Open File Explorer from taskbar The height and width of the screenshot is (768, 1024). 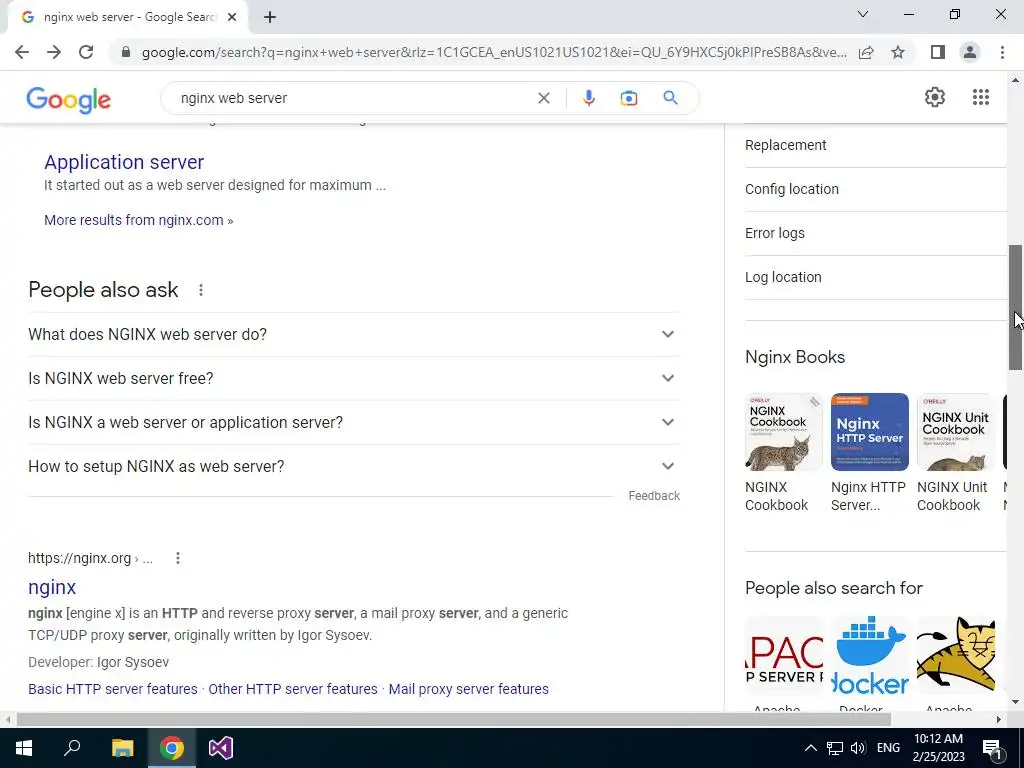click(122, 748)
